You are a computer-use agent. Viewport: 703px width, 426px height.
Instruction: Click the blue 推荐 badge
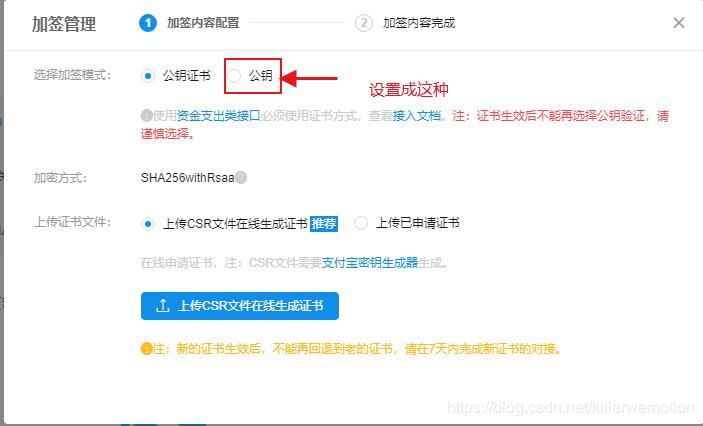click(x=324, y=223)
